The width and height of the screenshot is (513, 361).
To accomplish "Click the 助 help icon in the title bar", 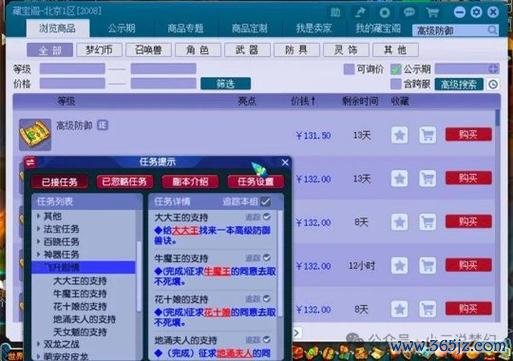I will [335, 13].
